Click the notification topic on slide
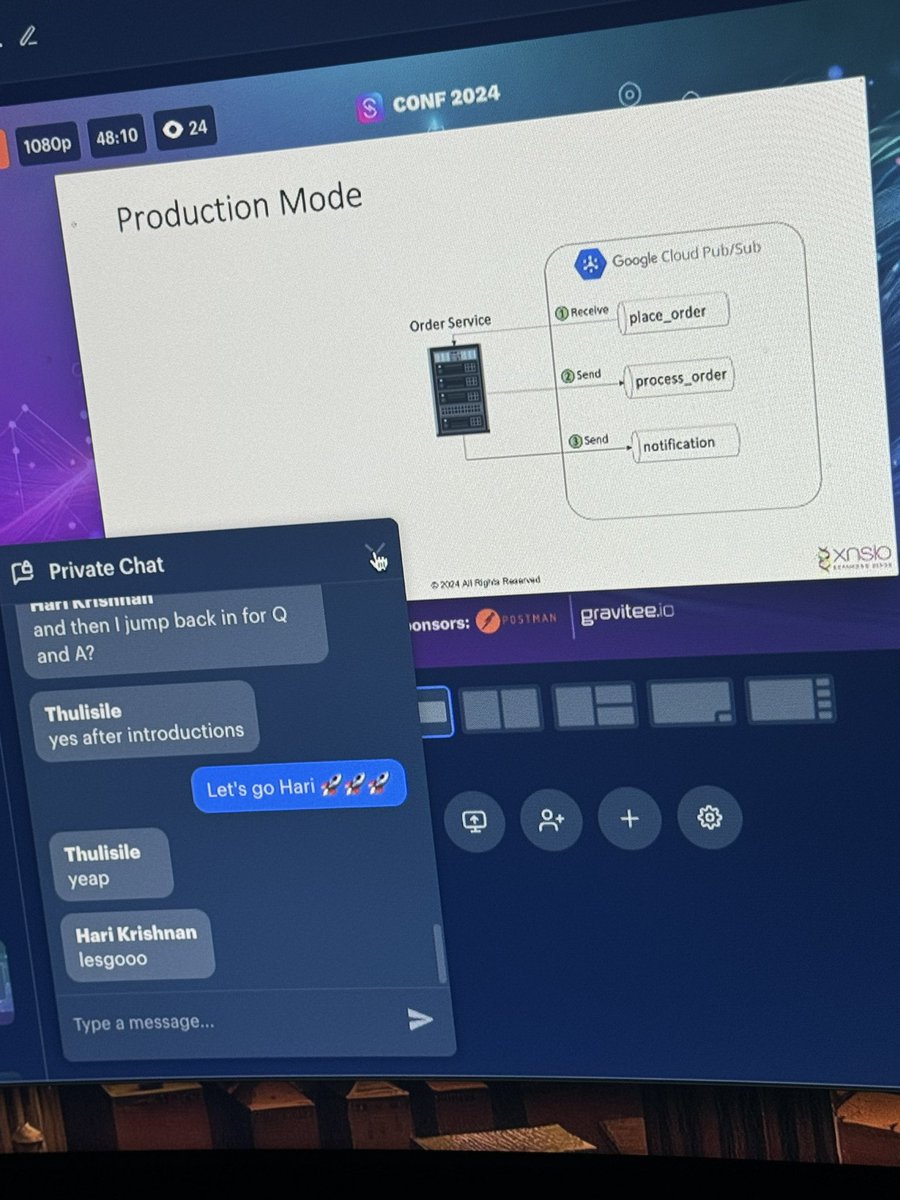 685,442
